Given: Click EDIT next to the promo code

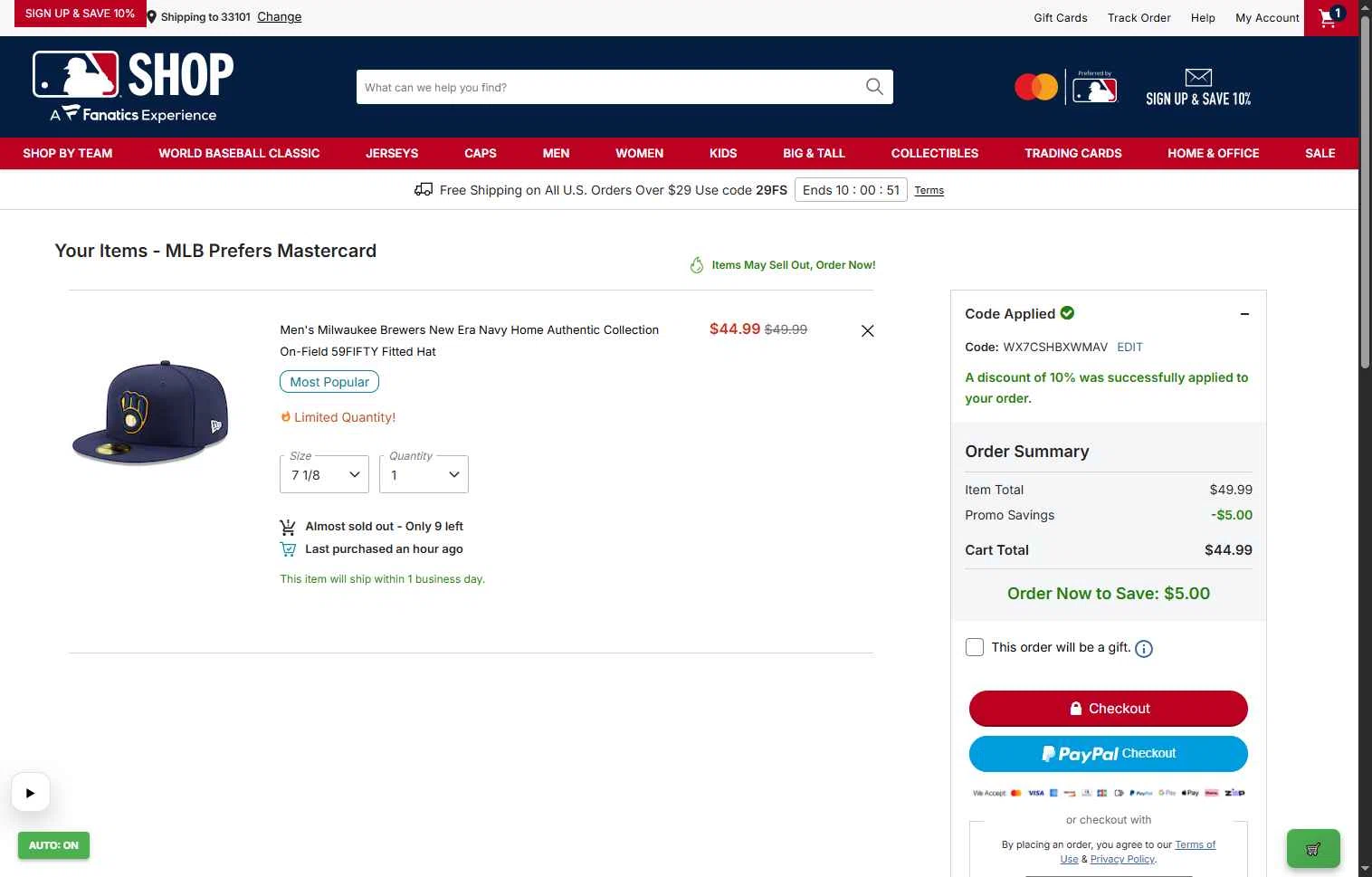Looking at the screenshot, I should click(x=1129, y=347).
